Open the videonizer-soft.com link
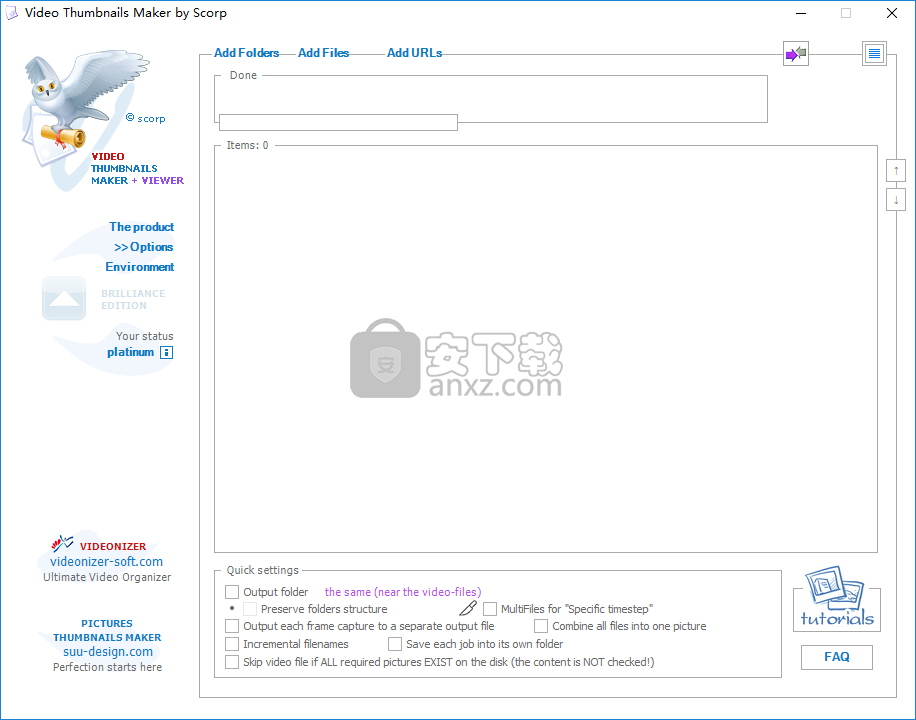916x720 pixels. [106, 562]
